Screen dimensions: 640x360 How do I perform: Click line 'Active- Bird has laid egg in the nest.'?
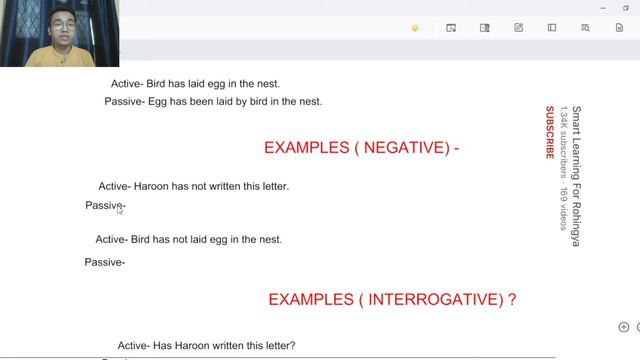point(196,84)
